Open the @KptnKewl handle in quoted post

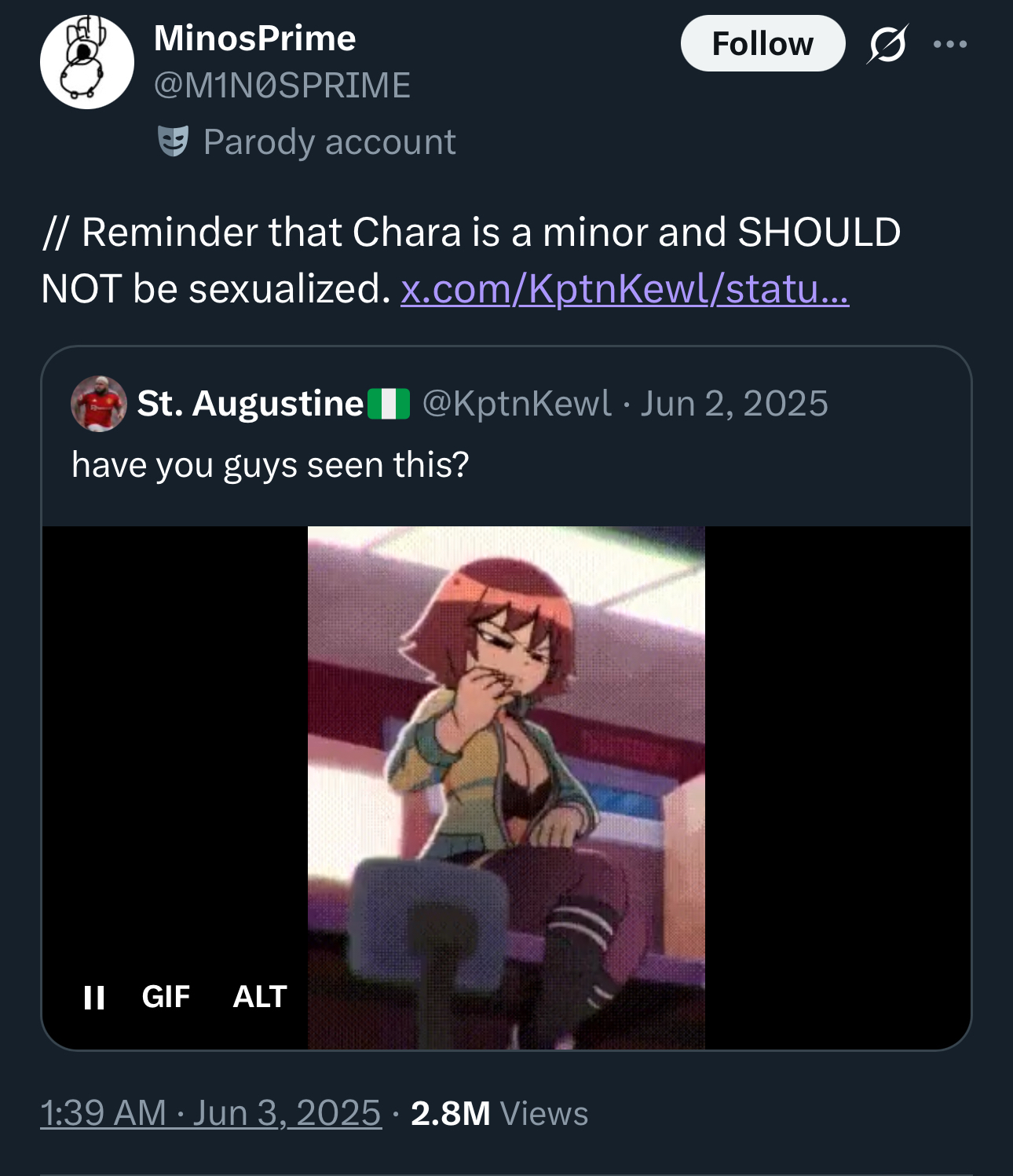[517, 404]
